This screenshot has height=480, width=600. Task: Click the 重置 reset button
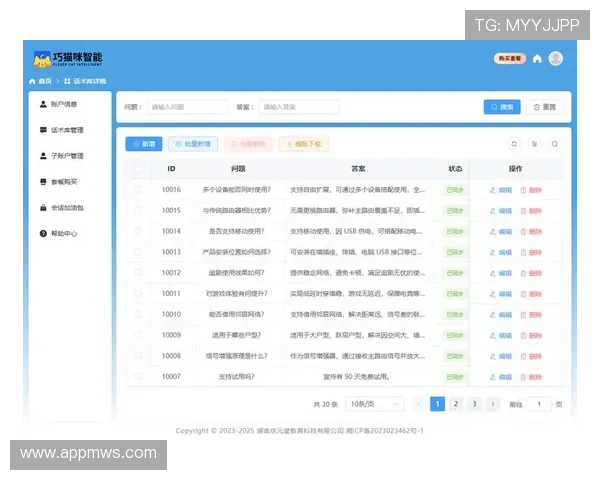coord(545,107)
